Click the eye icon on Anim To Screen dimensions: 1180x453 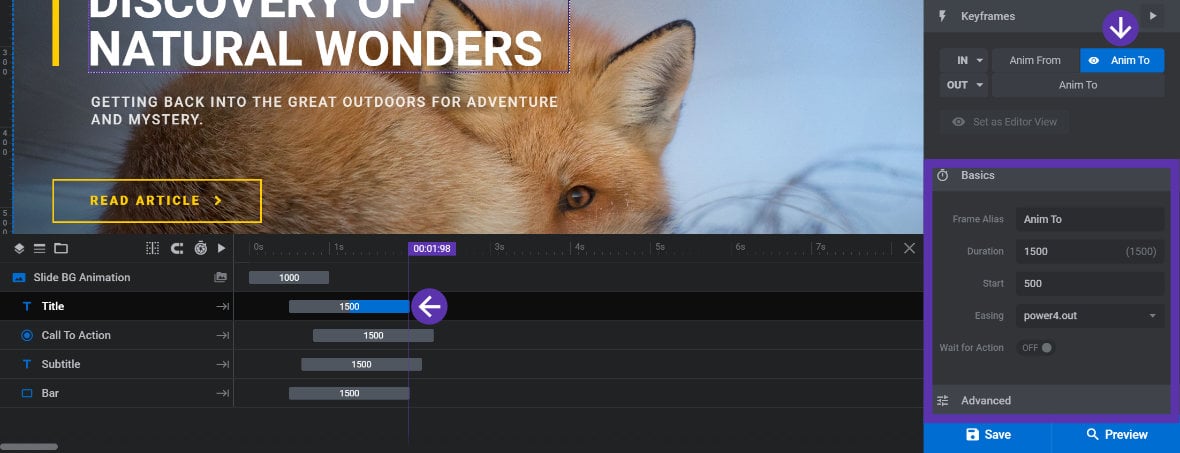(x=1094, y=60)
